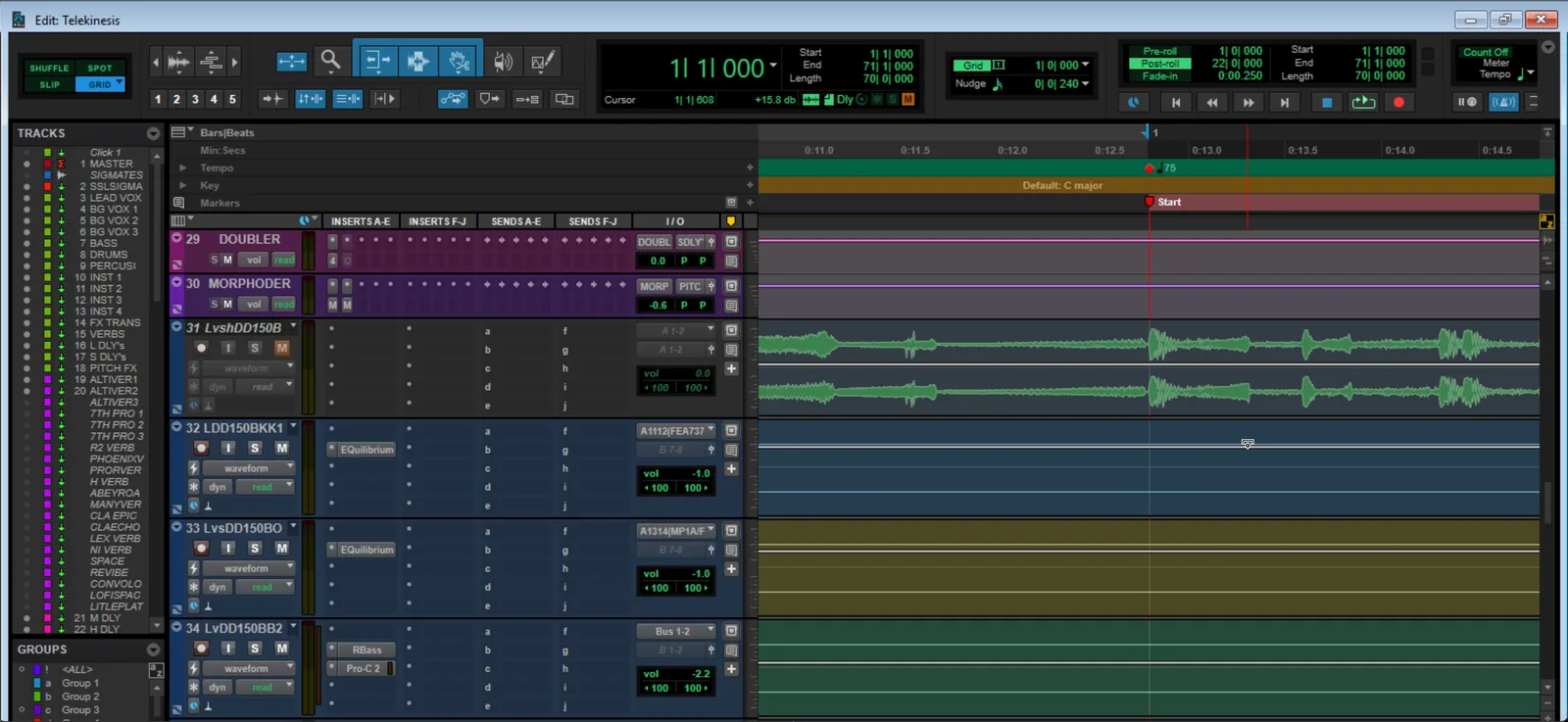This screenshot has width=1568, height=722.
Task: Expand the Tempo ruler
Action: point(182,168)
